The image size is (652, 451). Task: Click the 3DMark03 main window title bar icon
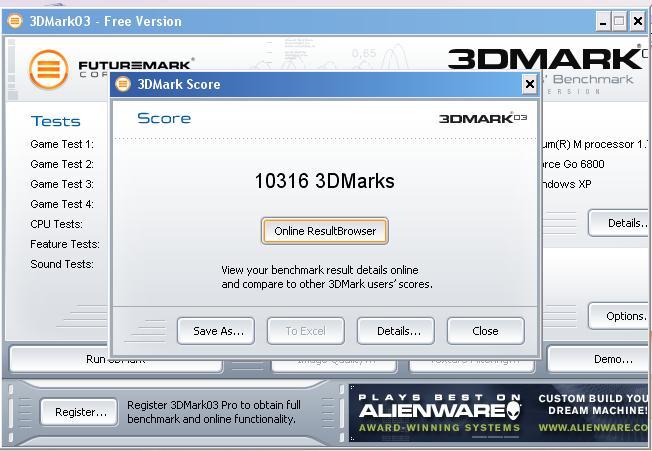coord(15,21)
